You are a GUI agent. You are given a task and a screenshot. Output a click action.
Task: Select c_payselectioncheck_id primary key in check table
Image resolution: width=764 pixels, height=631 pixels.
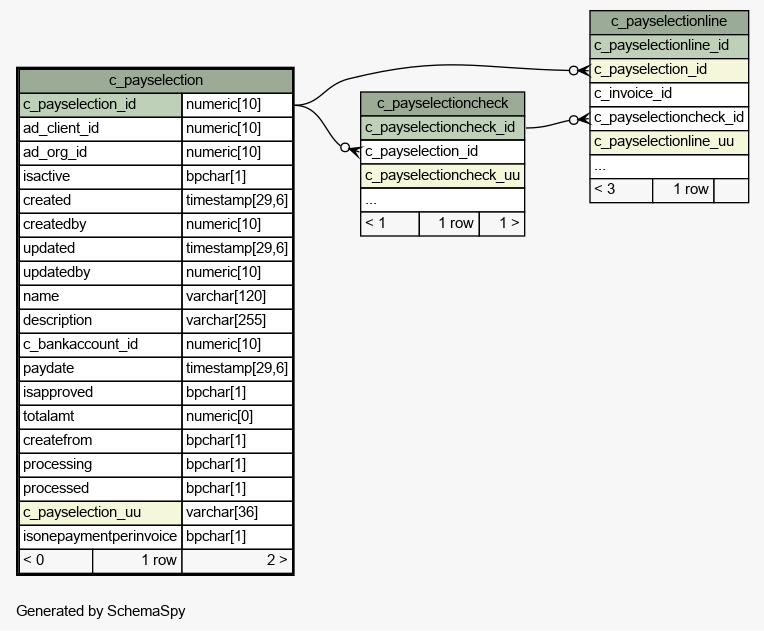[442, 127]
